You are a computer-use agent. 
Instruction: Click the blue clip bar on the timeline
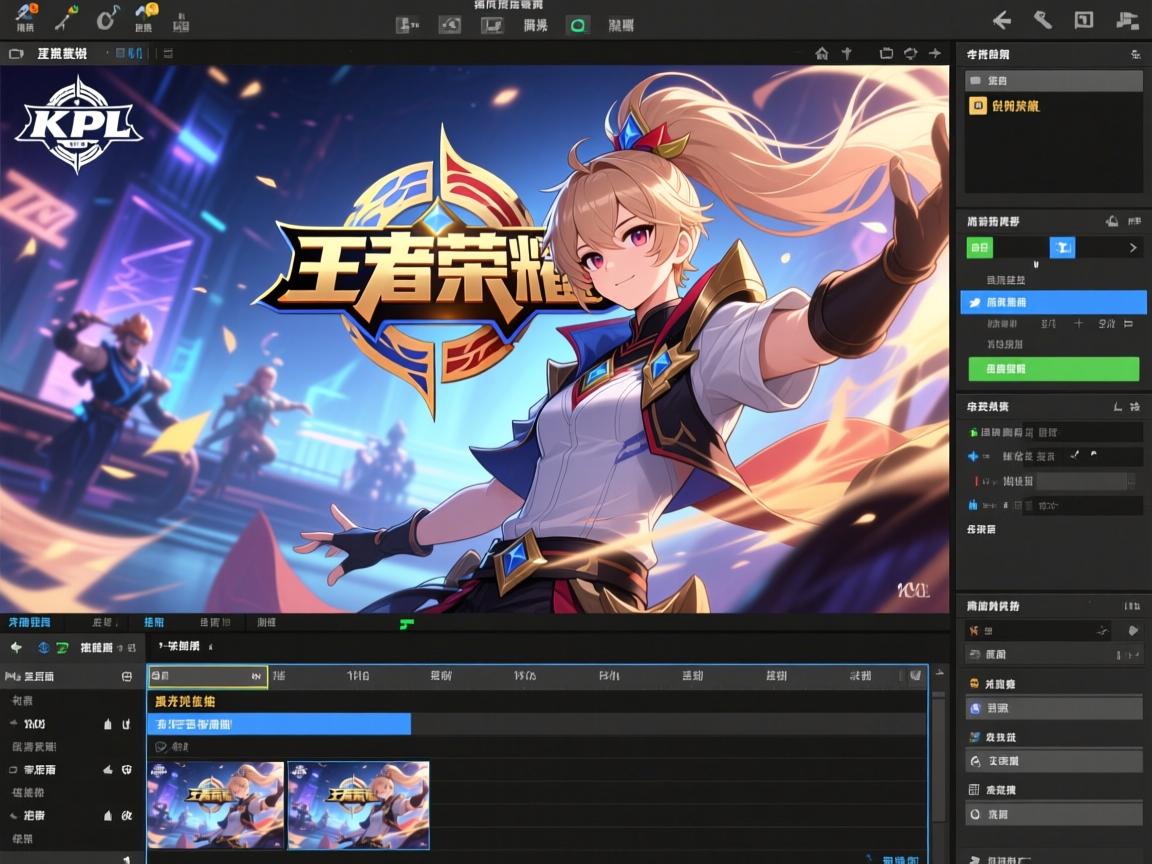[x=279, y=724]
